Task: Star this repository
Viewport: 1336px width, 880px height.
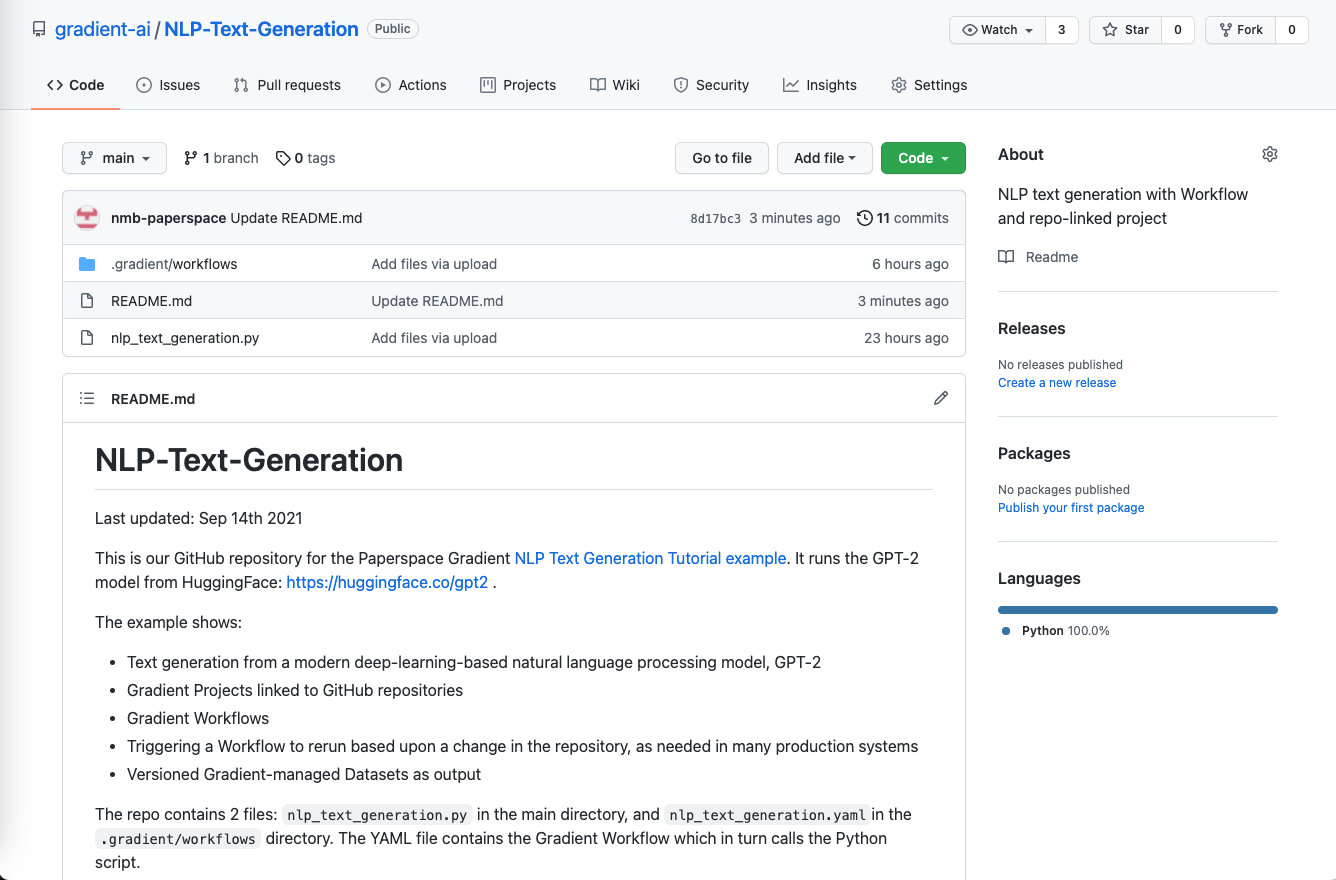Action: pos(1126,30)
